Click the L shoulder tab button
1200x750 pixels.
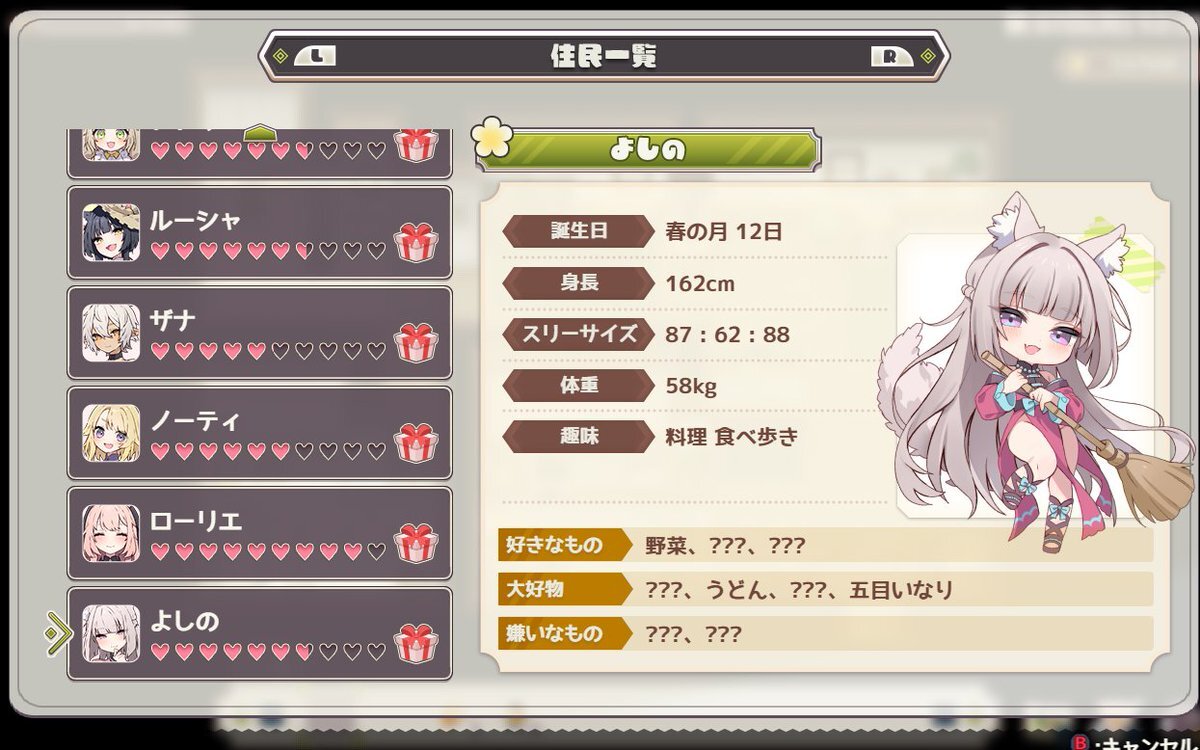pos(316,56)
